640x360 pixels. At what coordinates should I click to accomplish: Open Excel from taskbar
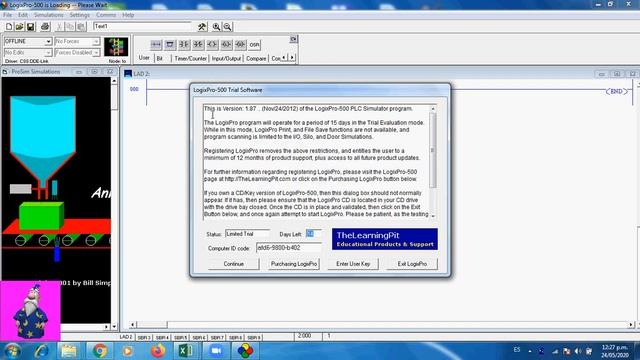tap(186, 351)
